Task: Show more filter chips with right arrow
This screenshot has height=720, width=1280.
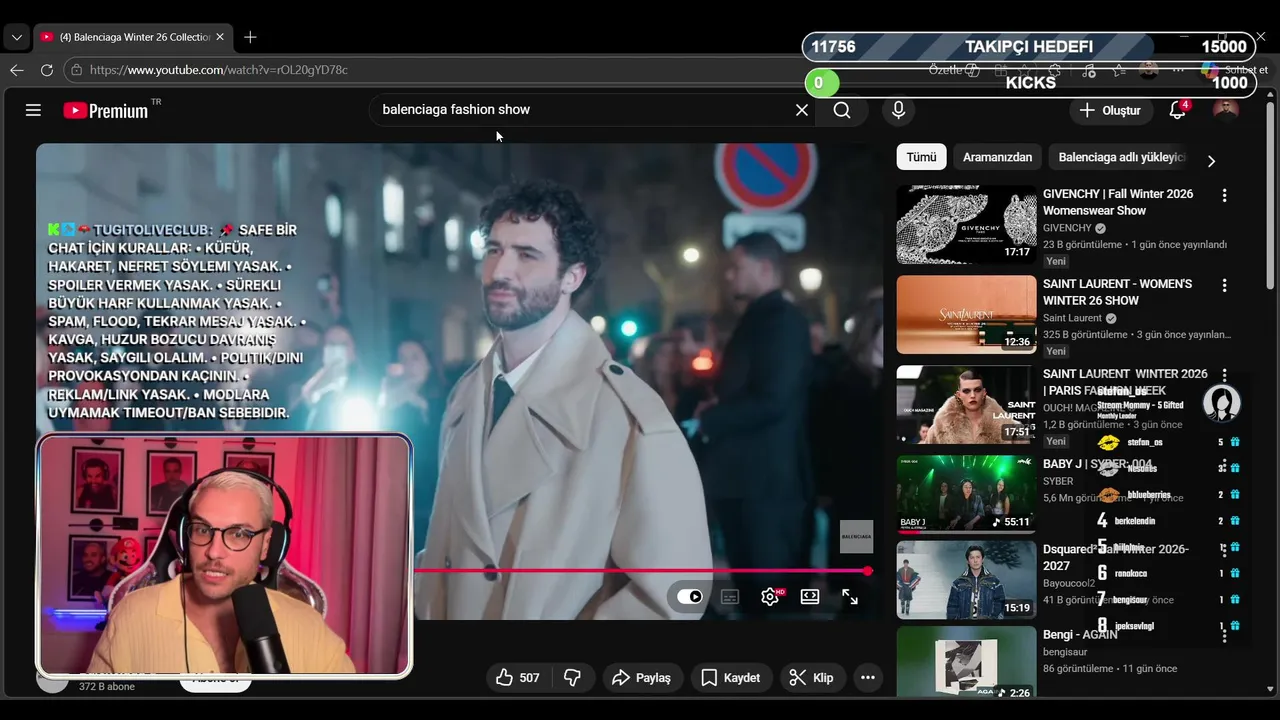Action: click(1211, 160)
